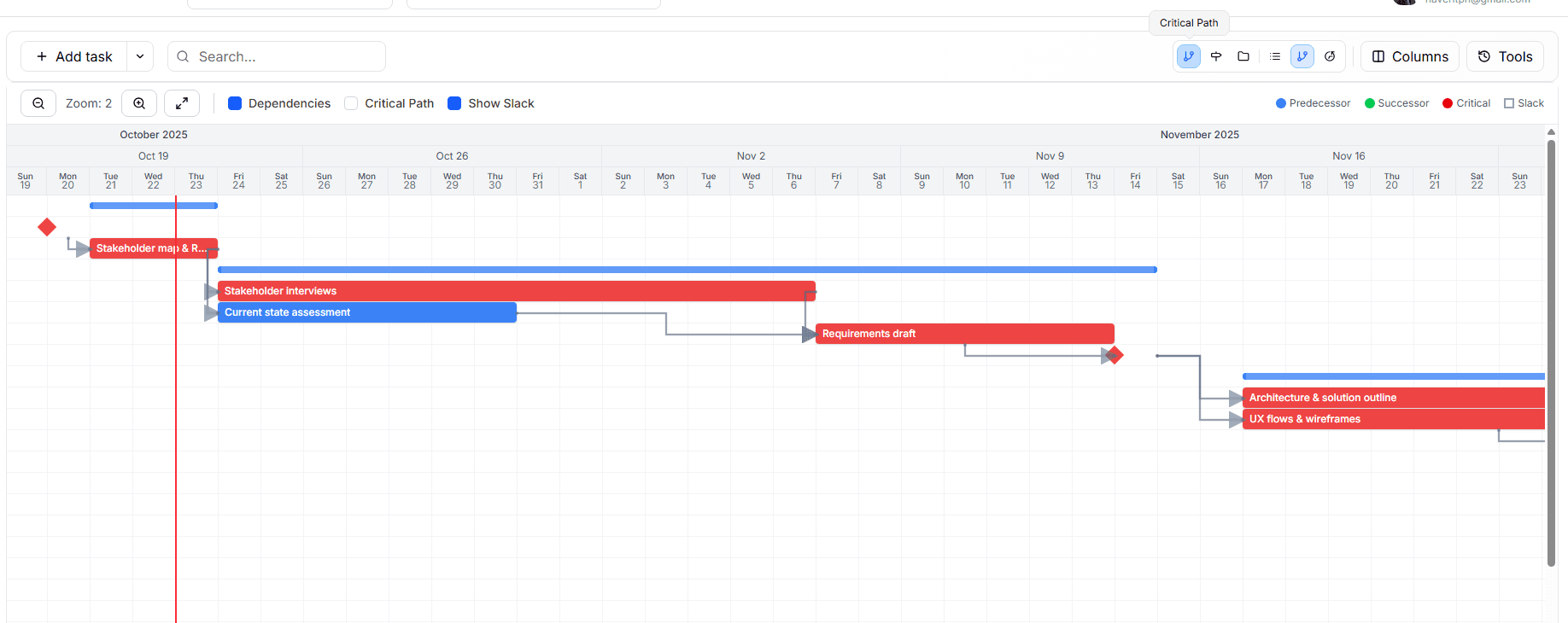
Task: Click the blue Predecessor legend dot
Action: pyautogui.click(x=1281, y=103)
